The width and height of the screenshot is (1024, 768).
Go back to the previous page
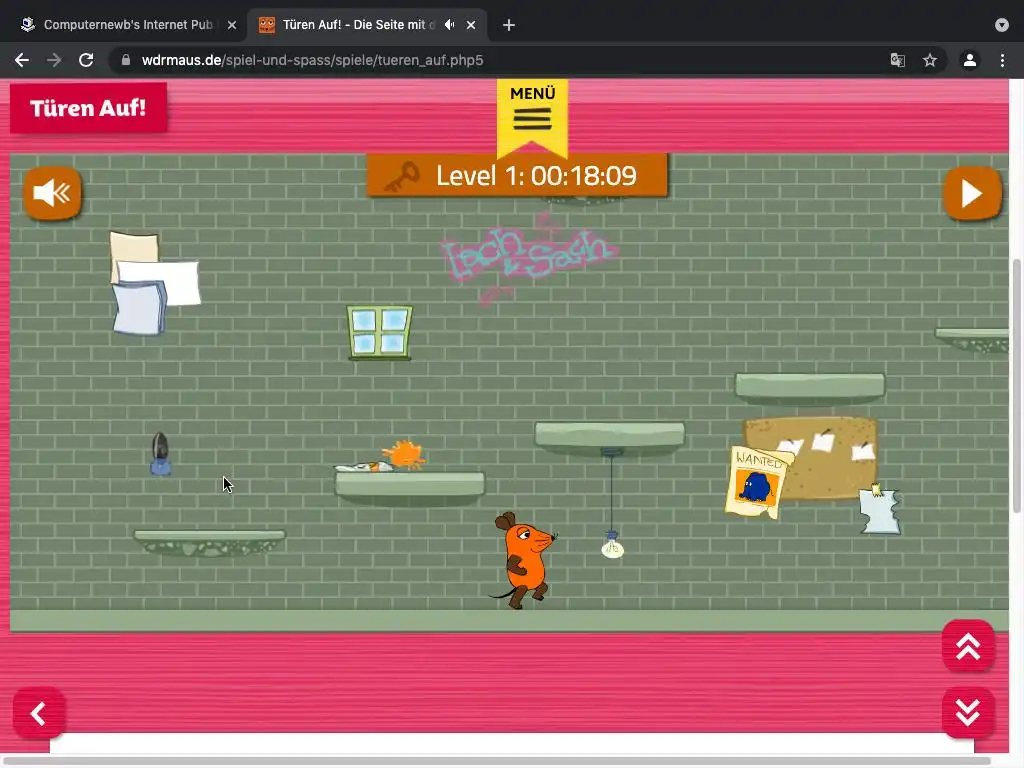tap(22, 60)
